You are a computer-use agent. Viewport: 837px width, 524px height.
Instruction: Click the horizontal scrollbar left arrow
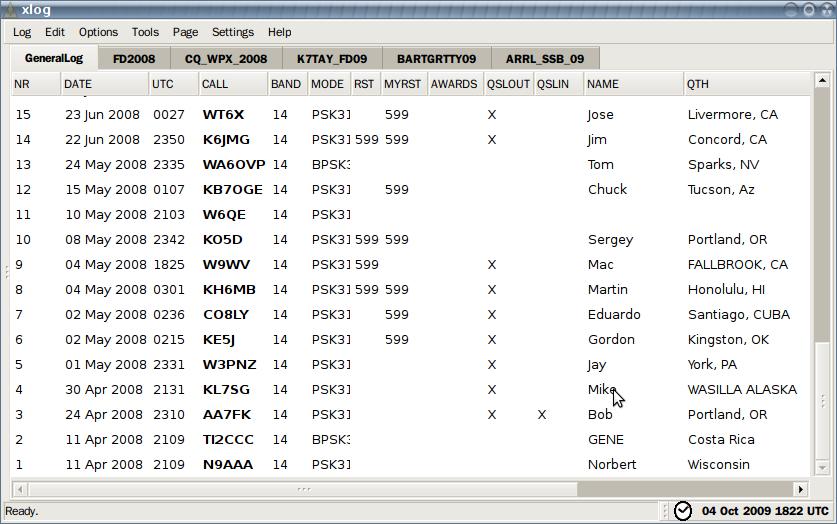[x=20, y=489]
